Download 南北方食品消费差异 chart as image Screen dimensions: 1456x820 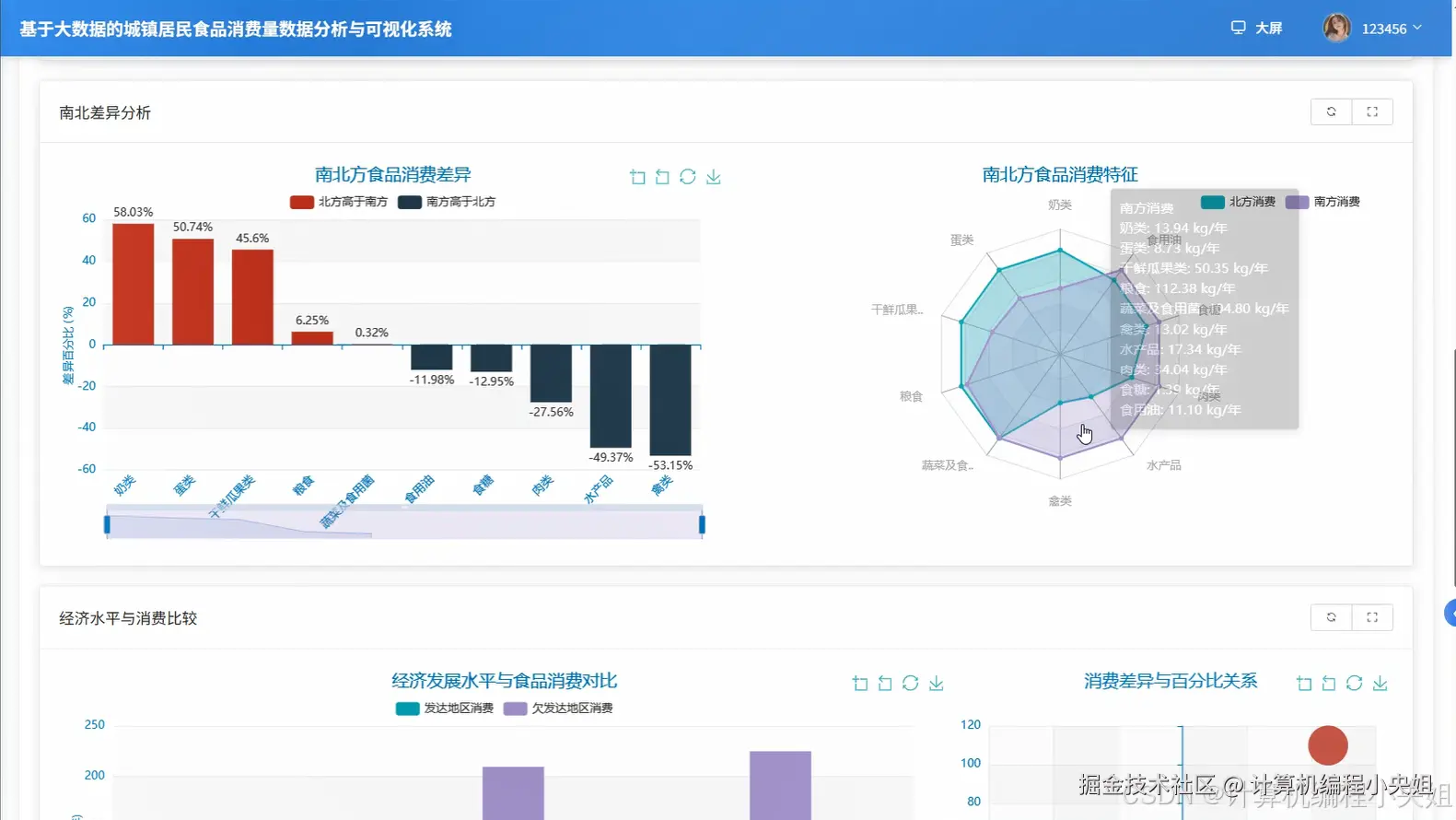pyautogui.click(x=714, y=177)
